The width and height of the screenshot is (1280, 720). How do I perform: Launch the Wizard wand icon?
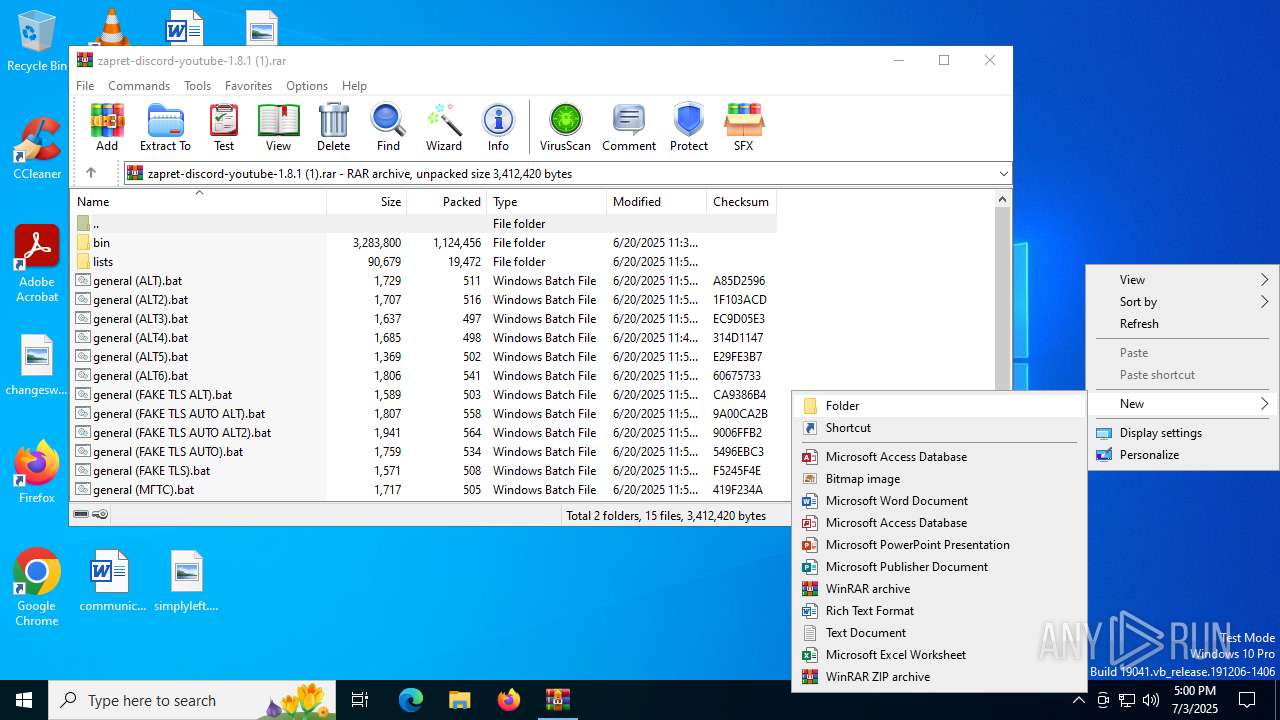pos(444,127)
